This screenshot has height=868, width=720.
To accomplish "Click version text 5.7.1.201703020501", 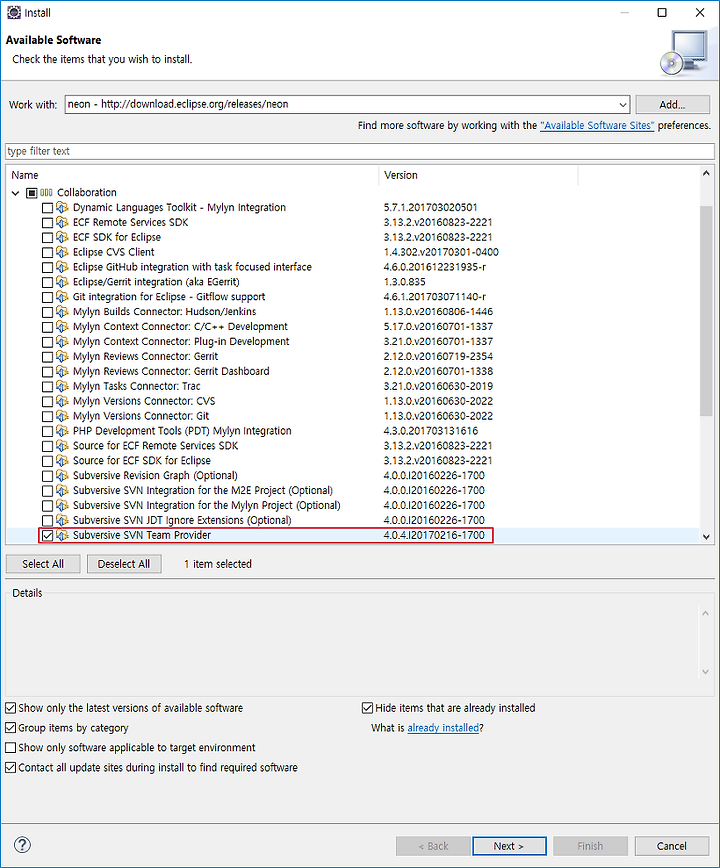I will point(431,208).
